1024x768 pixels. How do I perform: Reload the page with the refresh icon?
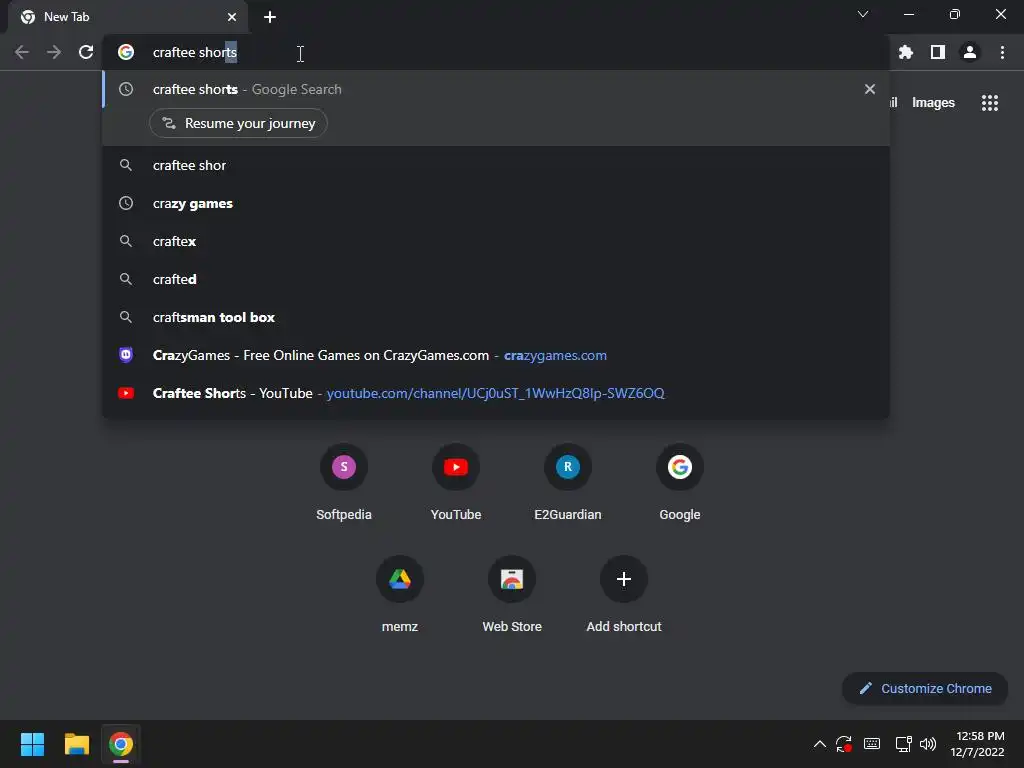tap(86, 52)
